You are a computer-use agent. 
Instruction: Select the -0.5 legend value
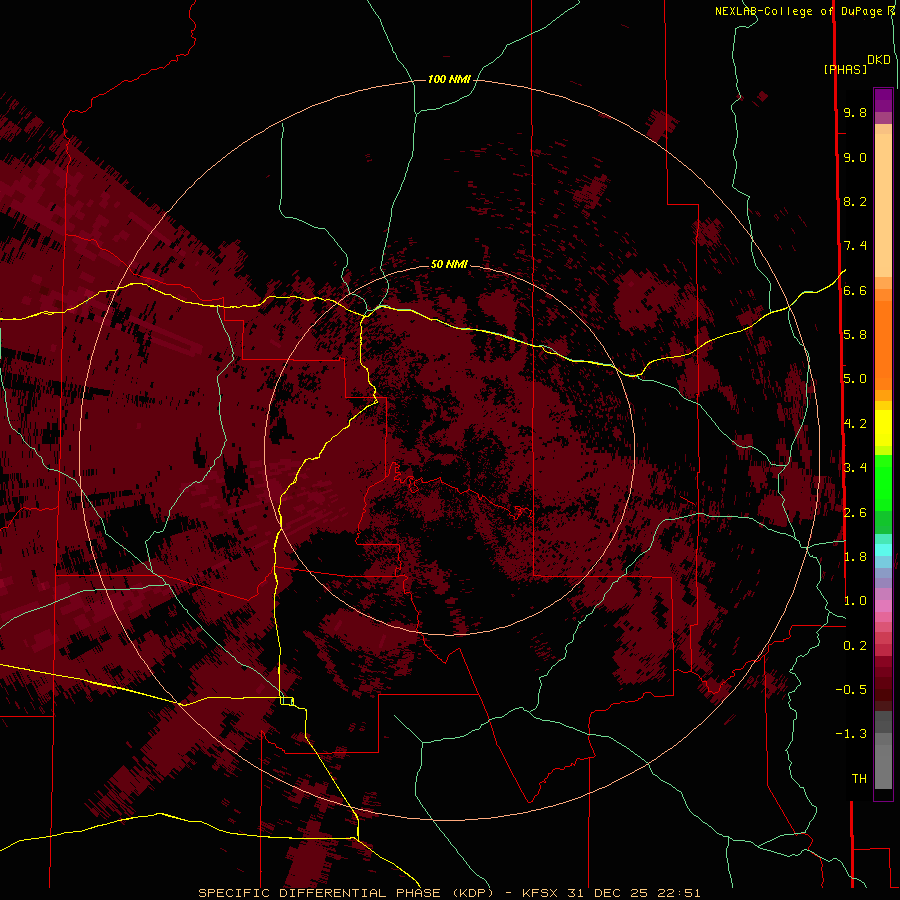pos(851,690)
